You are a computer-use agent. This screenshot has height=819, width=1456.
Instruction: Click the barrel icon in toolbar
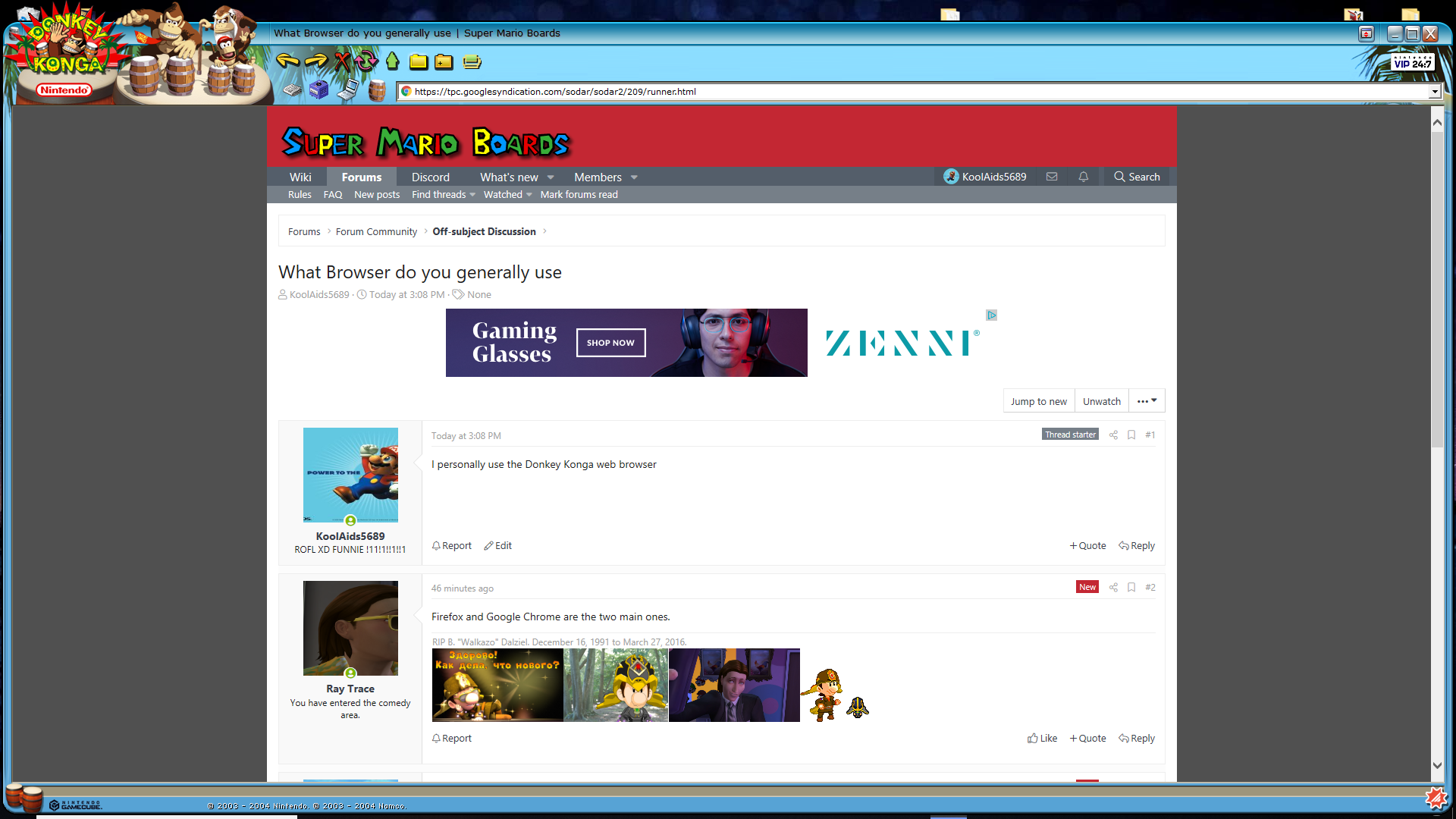tap(377, 89)
